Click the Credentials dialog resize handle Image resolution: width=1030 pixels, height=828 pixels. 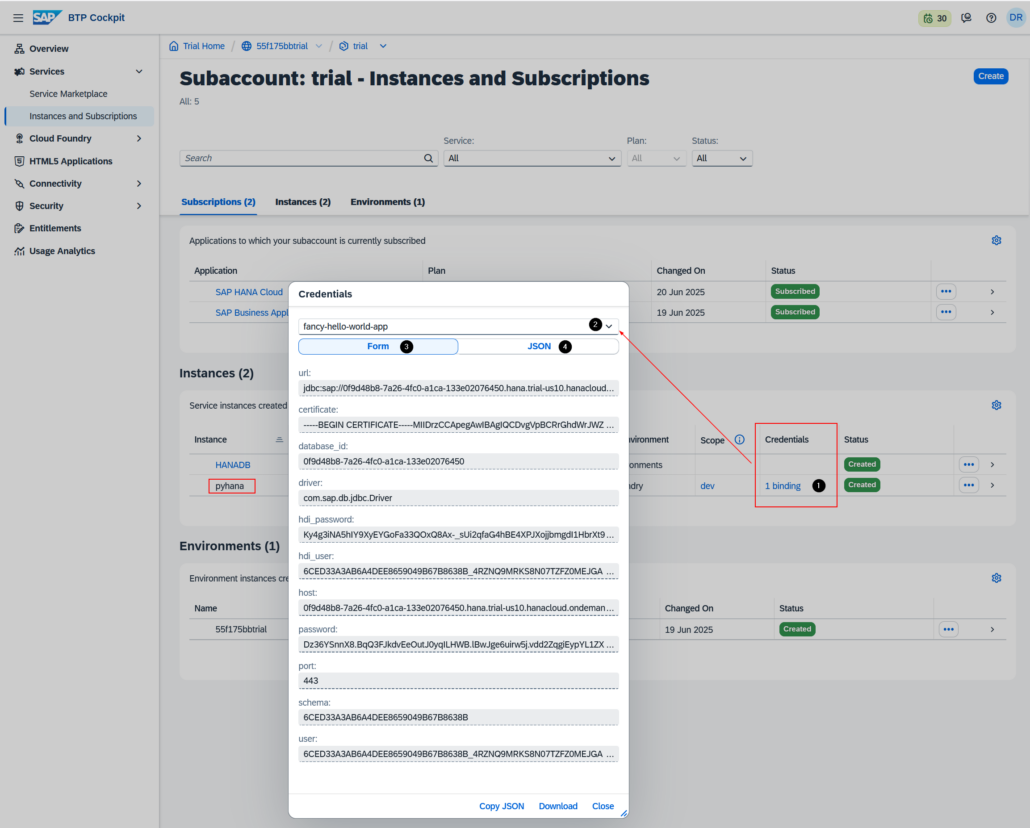point(623,813)
